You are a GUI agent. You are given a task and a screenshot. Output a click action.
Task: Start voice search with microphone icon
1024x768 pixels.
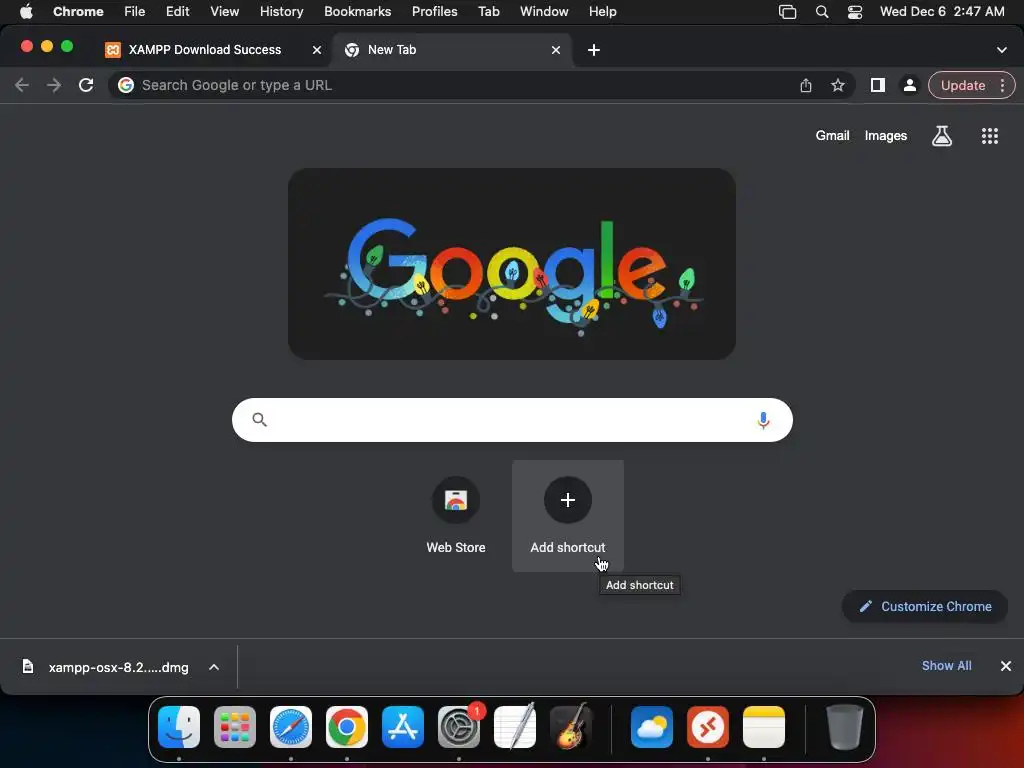(763, 420)
